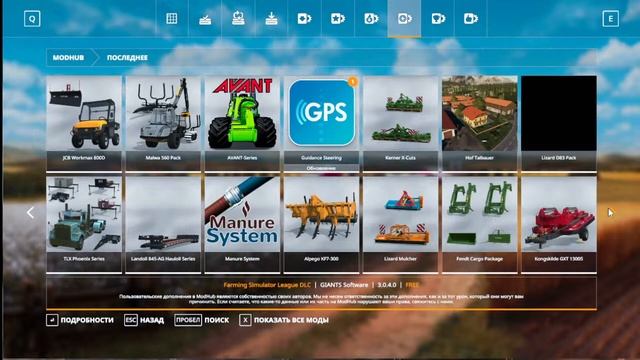Select the Hof Talbauer map mod

coord(480,123)
